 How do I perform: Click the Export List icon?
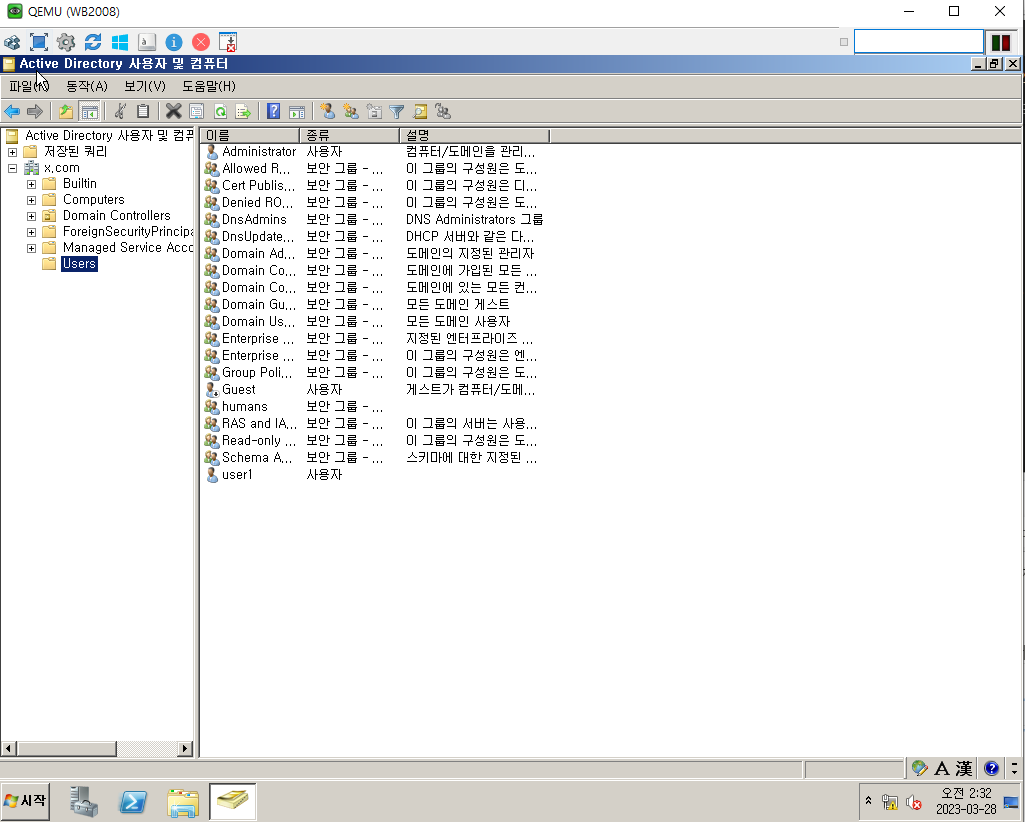(x=243, y=112)
